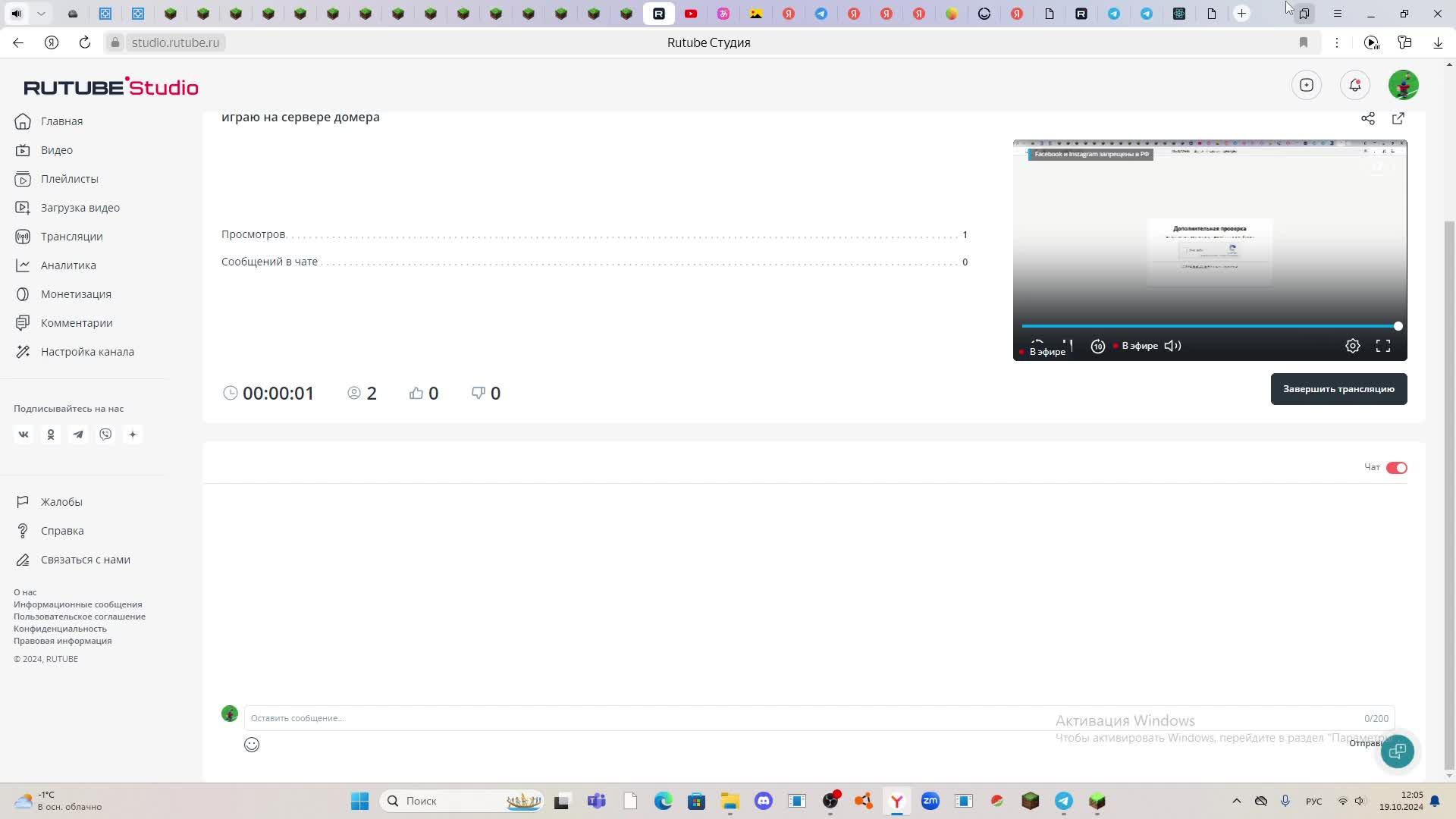
Task: Open the profile avatar menu
Action: [x=1403, y=85]
